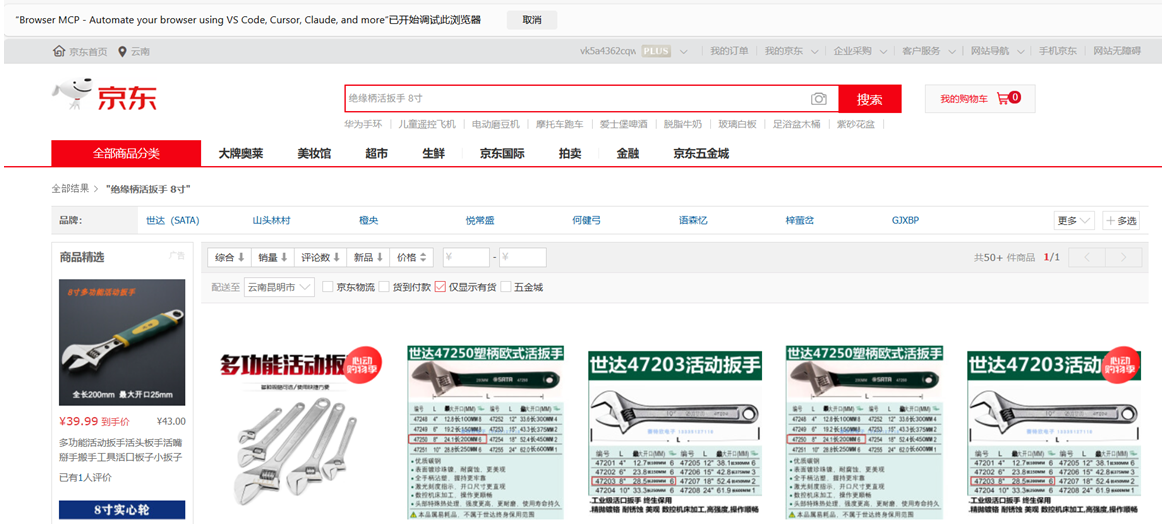Filter by brand 何健弓
This screenshot has width=1162, height=524.
click(586, 220)
